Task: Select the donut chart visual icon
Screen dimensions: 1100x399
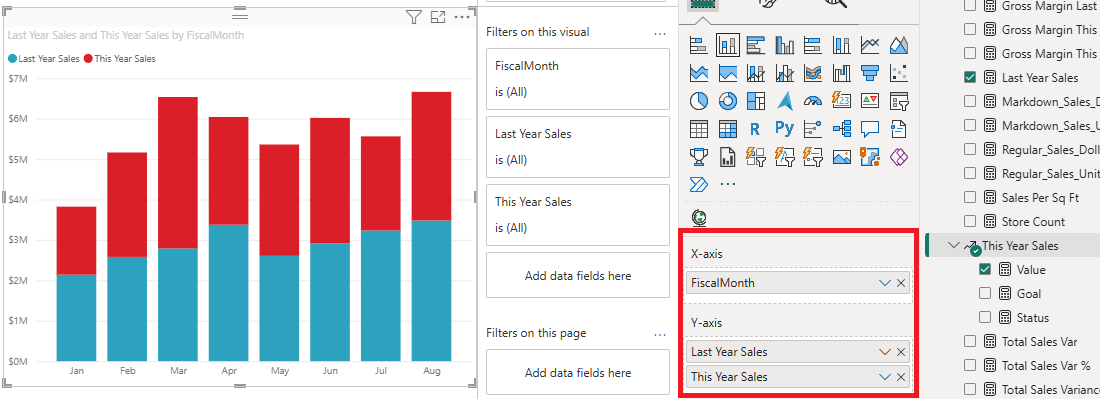Action: click(727, 101)
